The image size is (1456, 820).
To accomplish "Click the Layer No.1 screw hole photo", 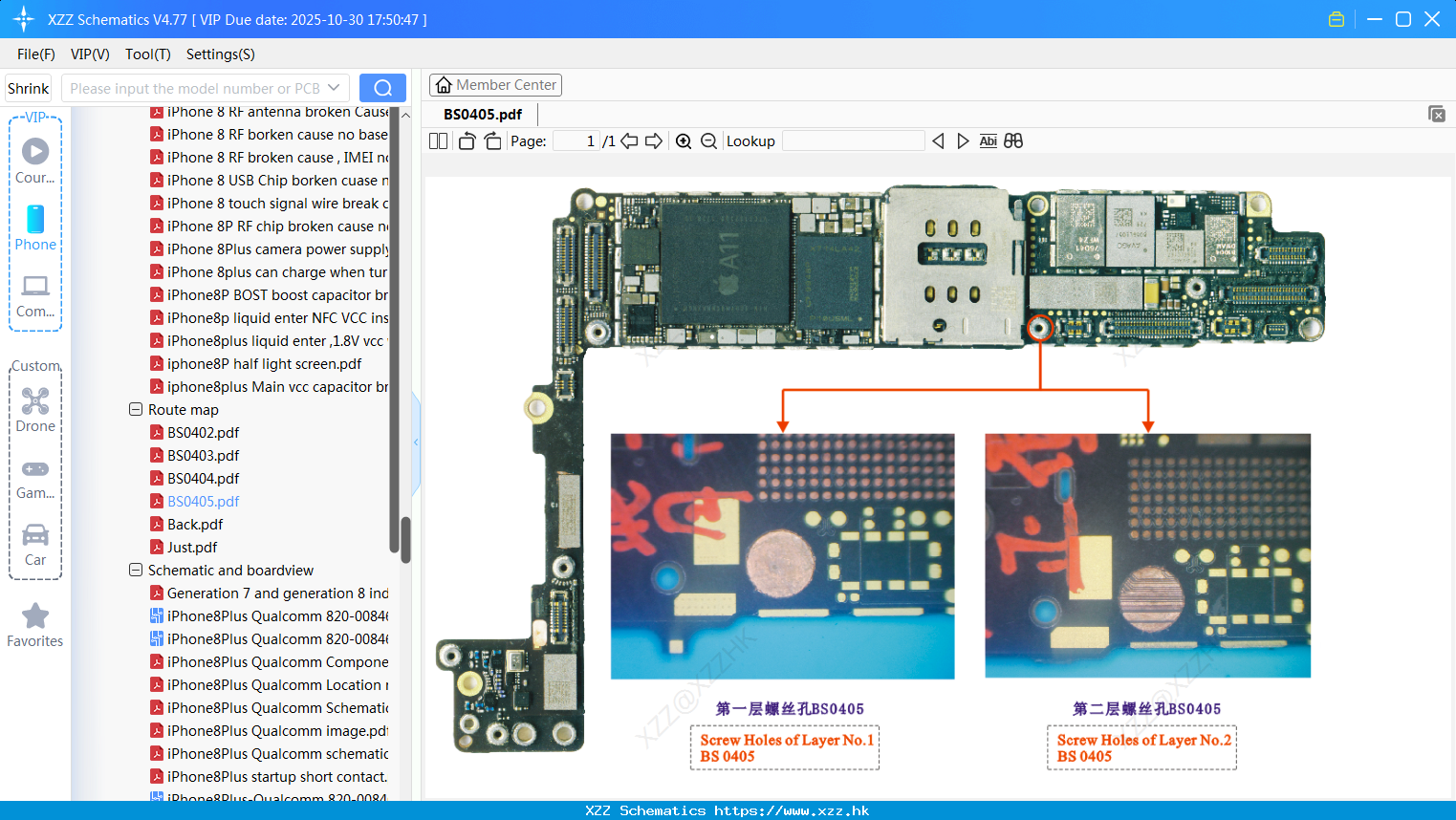I will (782, 556).
